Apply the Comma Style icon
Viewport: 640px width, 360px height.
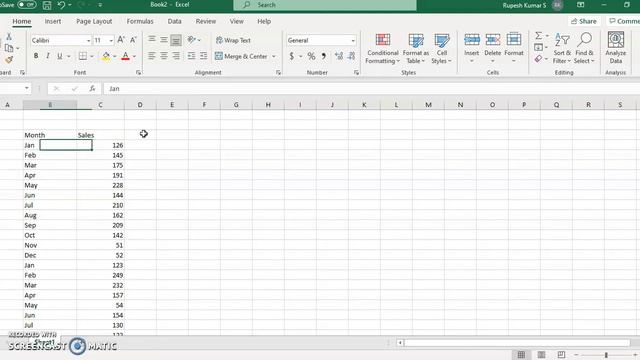323,56
